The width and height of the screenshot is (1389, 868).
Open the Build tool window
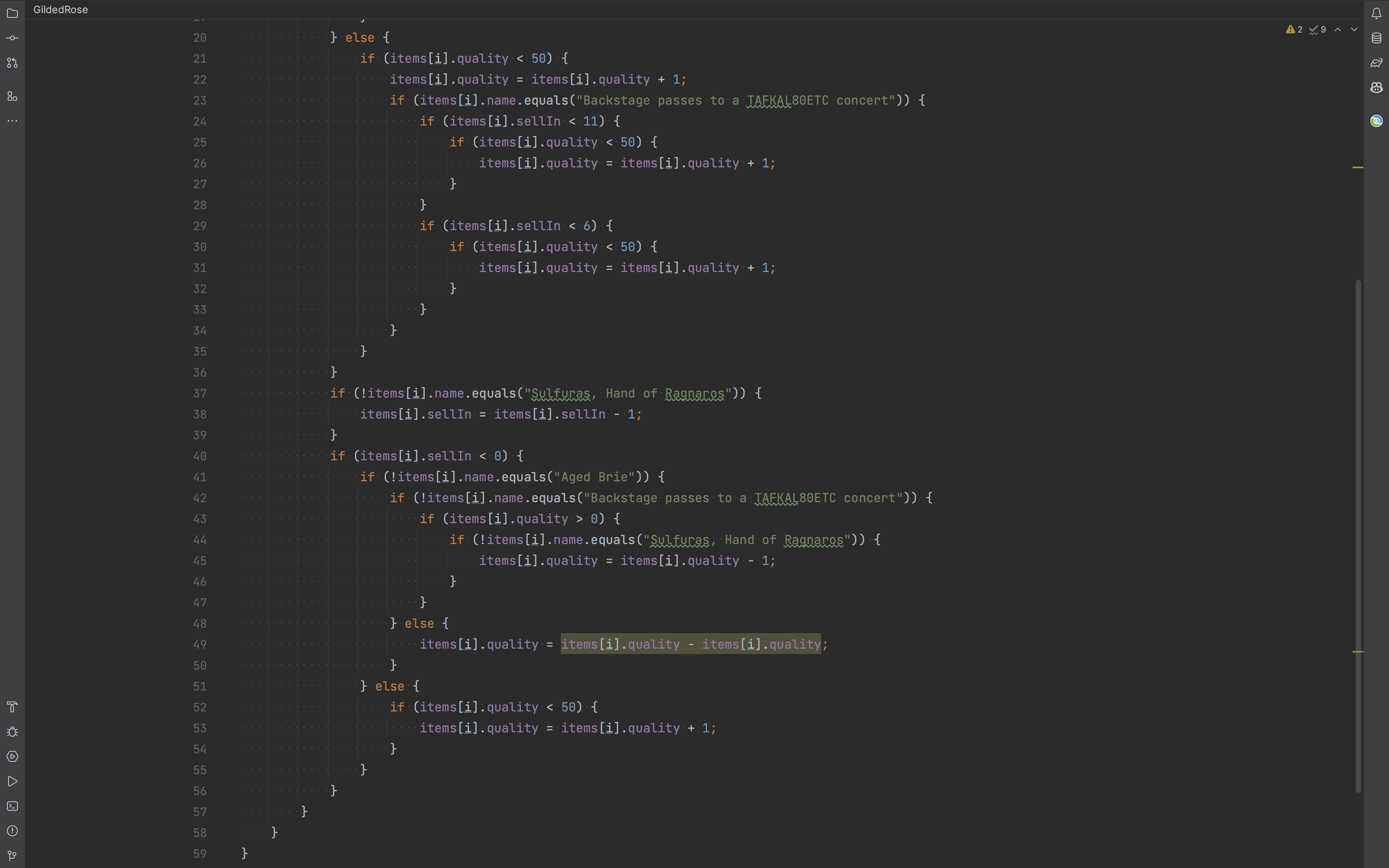click(x=13, y=707)
